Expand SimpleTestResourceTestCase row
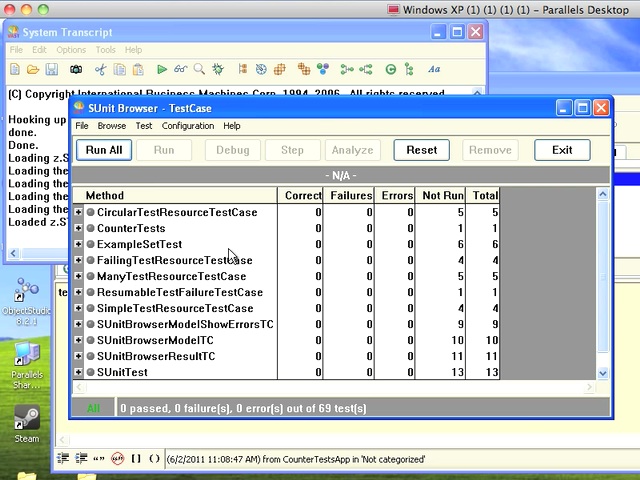This screenshot has height=480, width=640. (x=78, y=308)
